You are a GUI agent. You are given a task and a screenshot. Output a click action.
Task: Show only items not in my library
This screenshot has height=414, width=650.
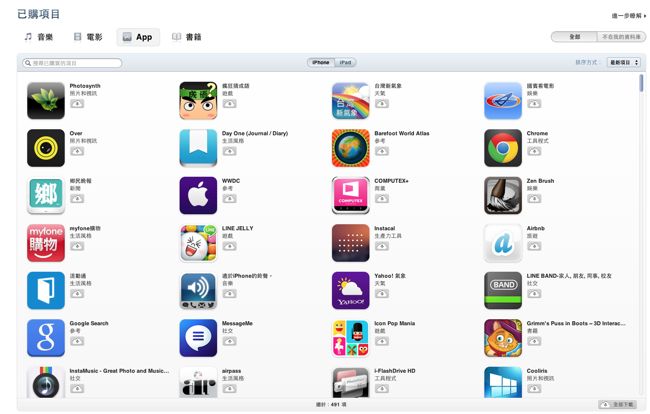coord(621,37)
